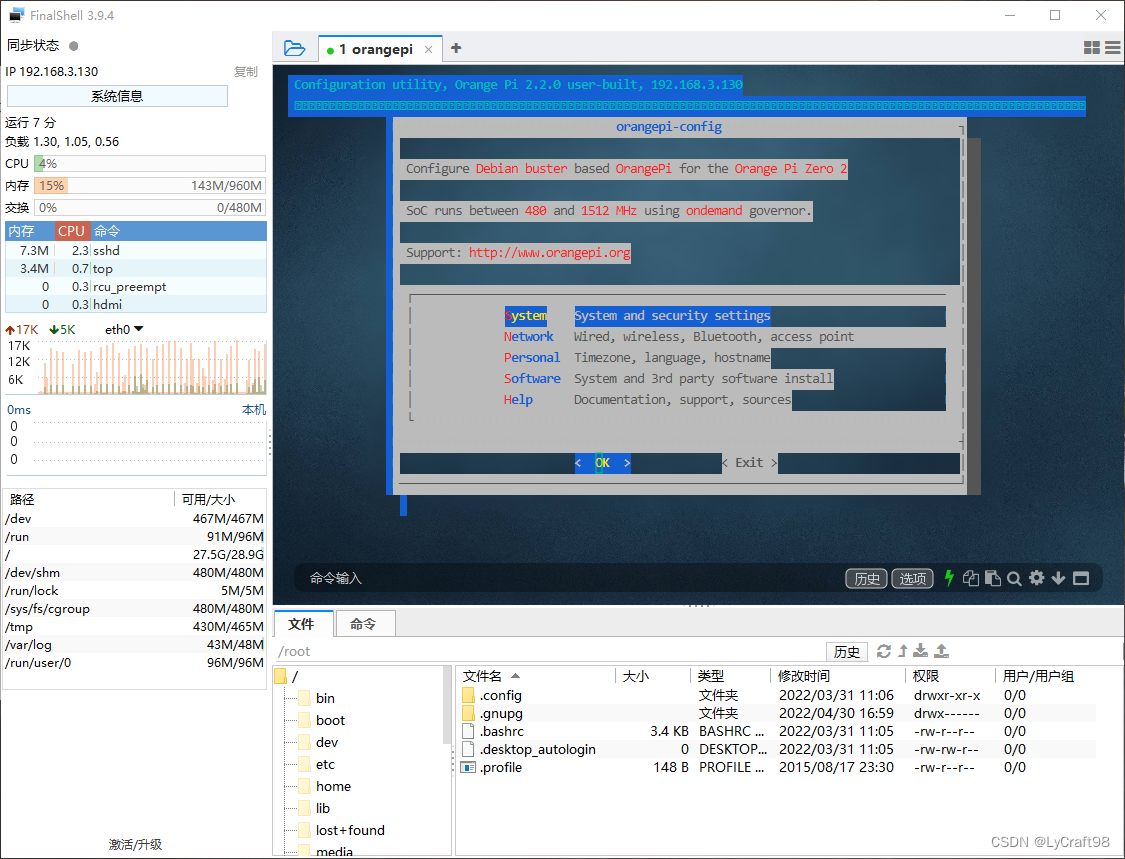Open file path 历史 button
The height and width of the screenshot is (859, 1125).
tap(847, 652)
